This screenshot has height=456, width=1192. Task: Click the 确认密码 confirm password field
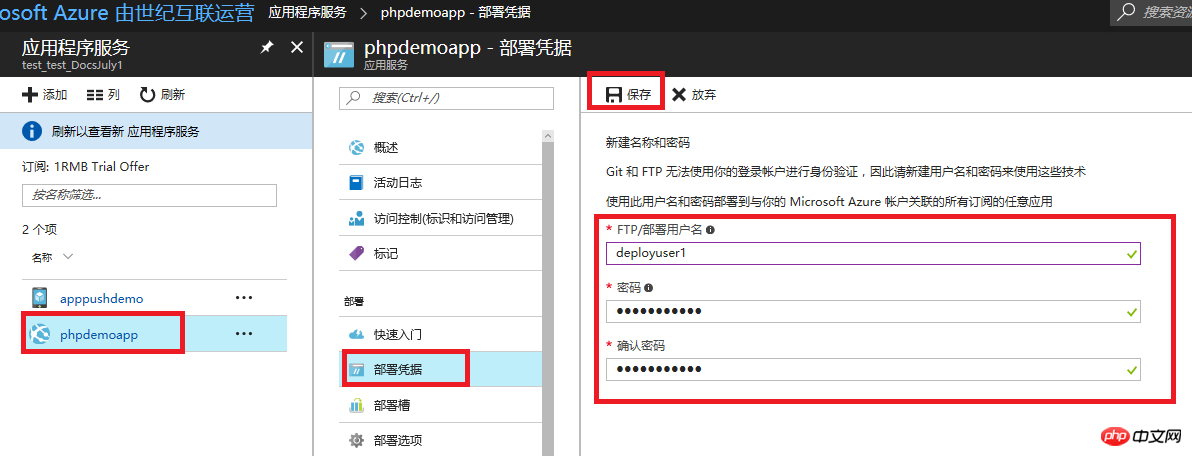(873, 370)
